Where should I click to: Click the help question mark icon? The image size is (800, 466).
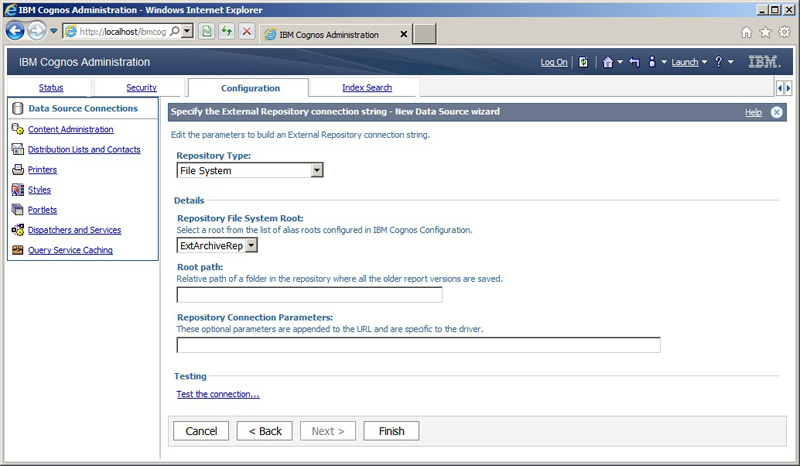click(718, 62)
